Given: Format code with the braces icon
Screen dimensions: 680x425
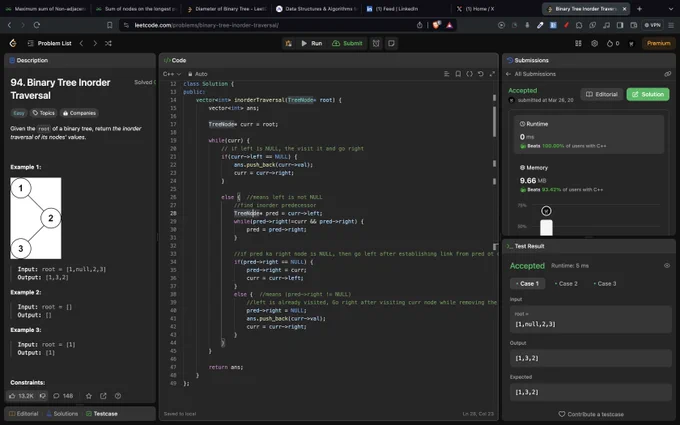Looking at the screenshot, I should coord(469,74).
